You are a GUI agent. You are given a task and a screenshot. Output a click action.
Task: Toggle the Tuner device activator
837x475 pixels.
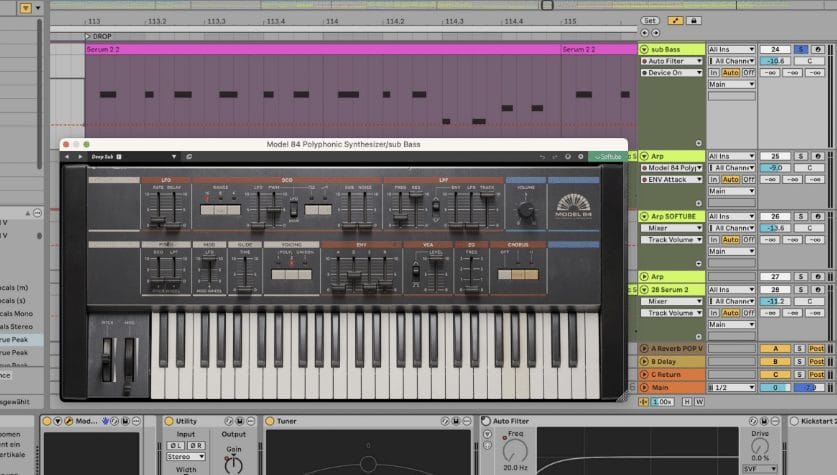270,421
